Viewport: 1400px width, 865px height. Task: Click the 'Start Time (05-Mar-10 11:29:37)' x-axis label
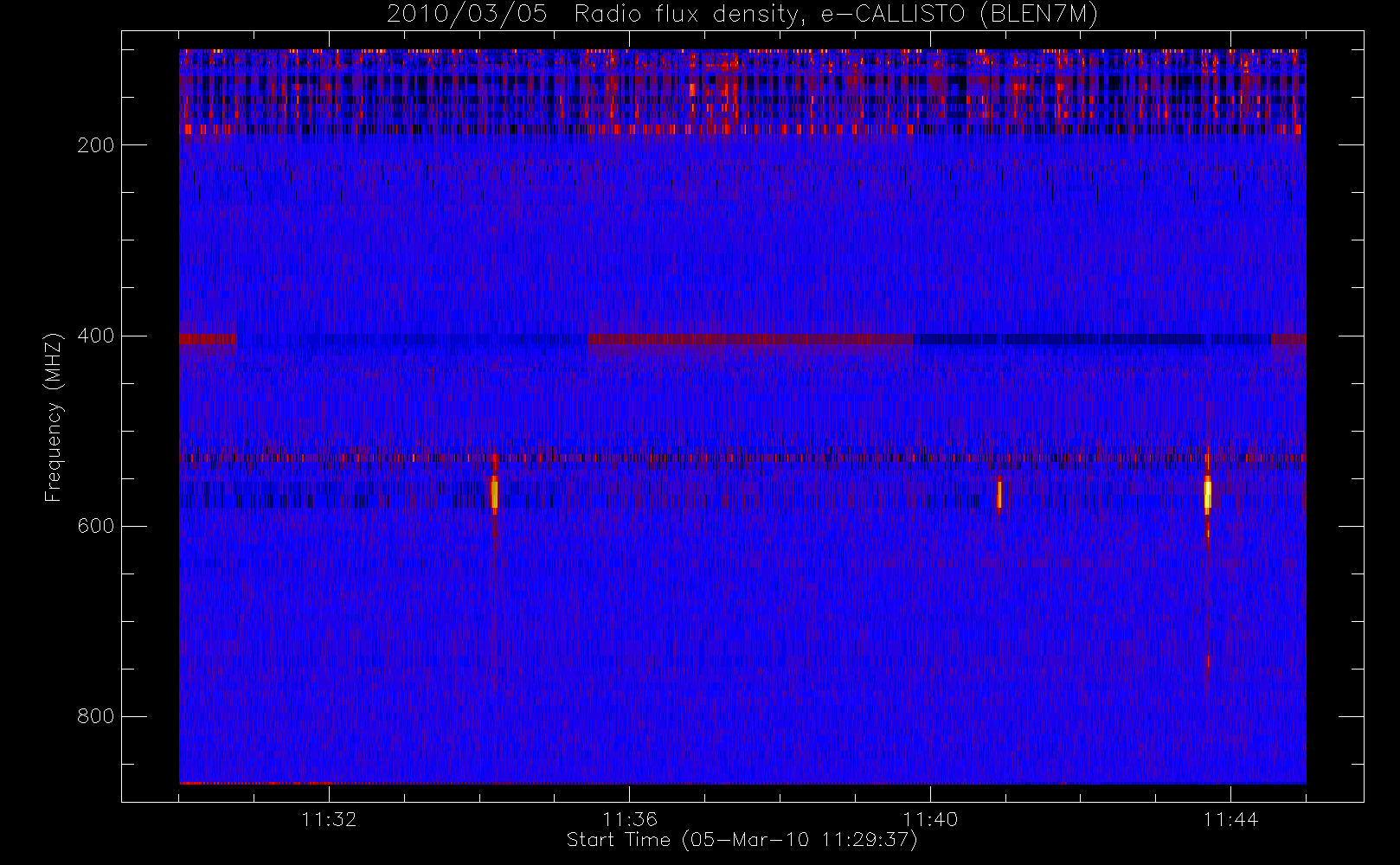click(x=742, y=840)
